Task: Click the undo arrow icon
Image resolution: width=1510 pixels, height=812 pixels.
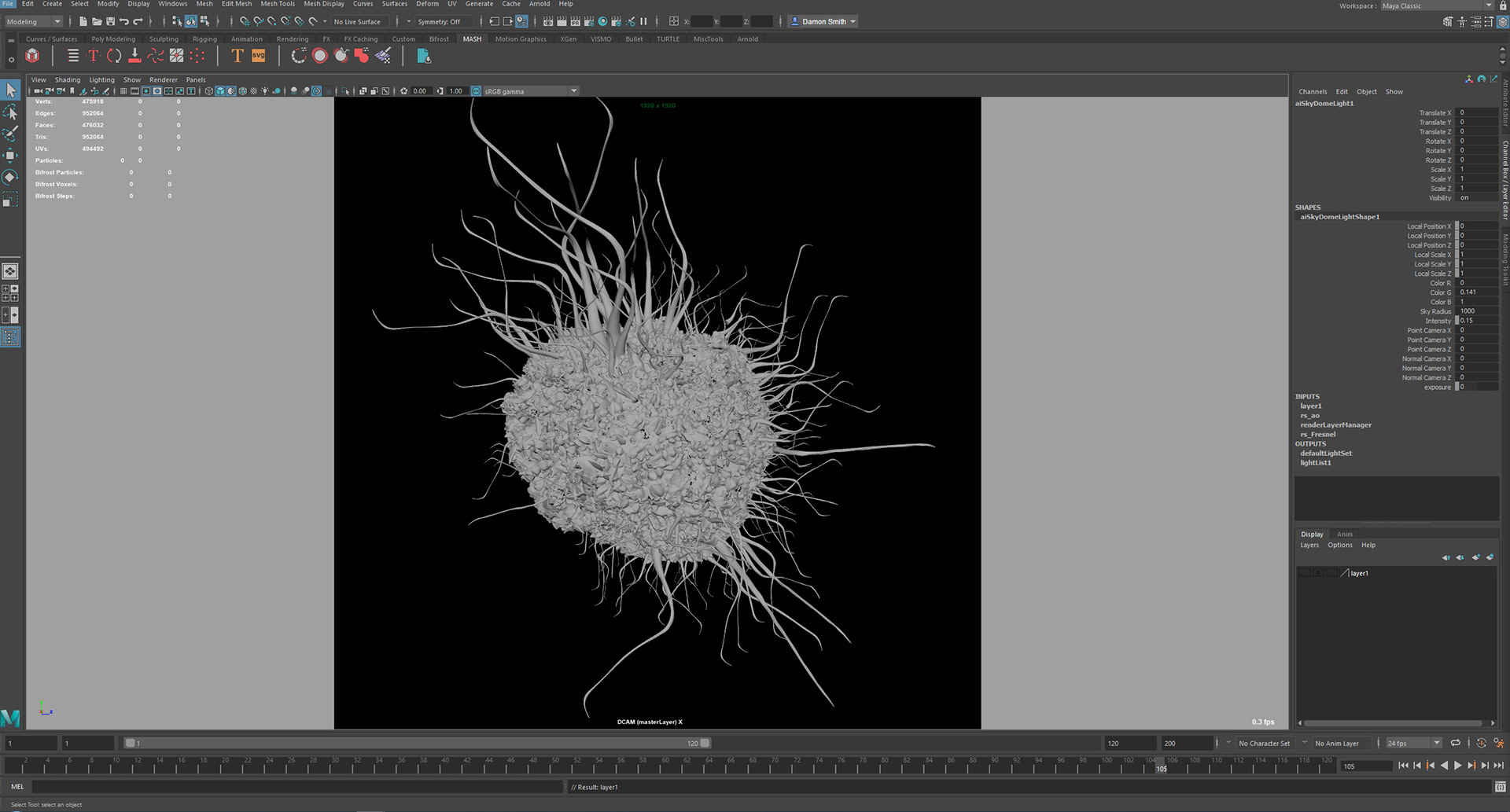Action: tap(124, 22)
